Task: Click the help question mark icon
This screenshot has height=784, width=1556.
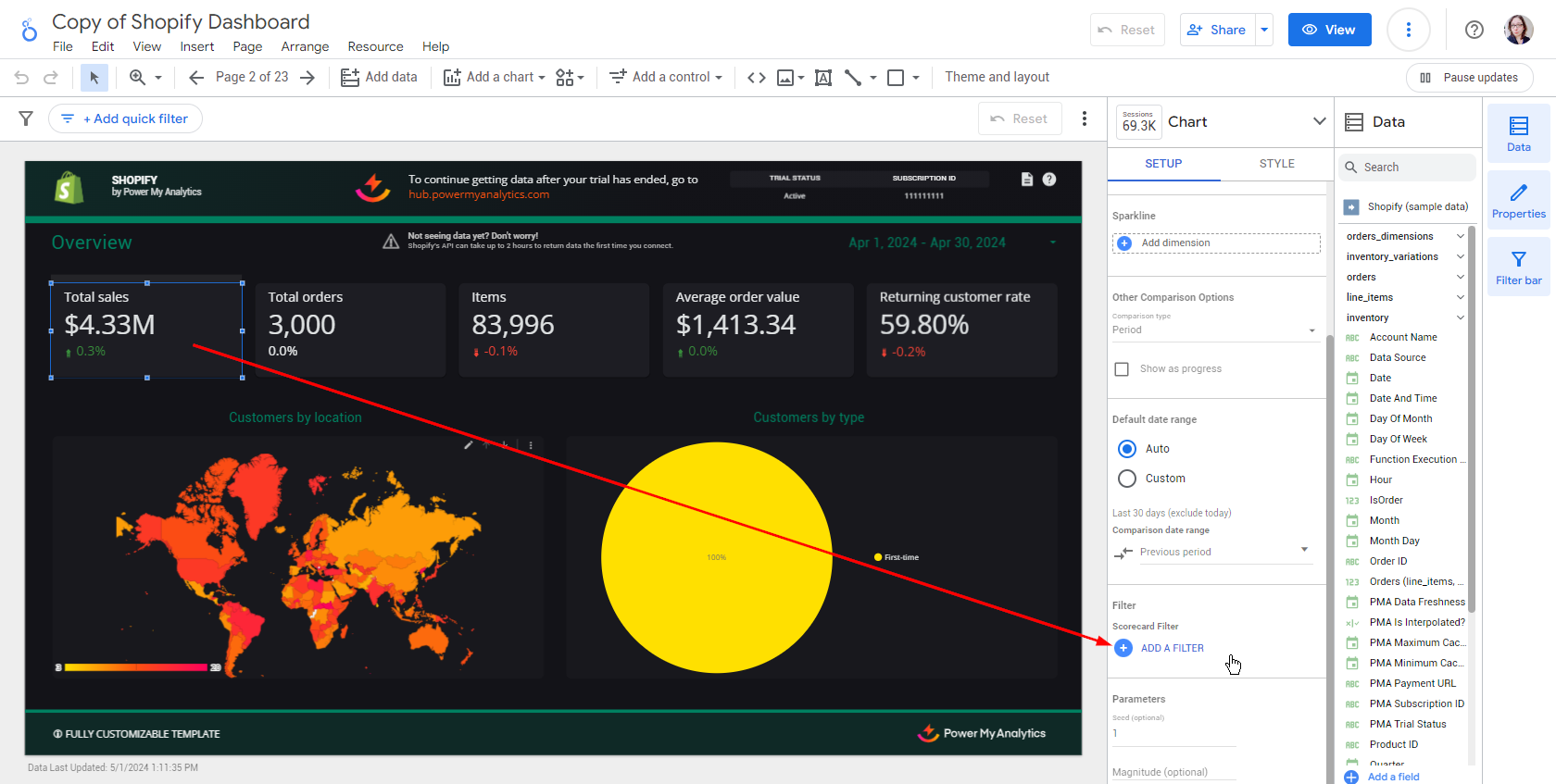Action: pos(1474,30)
